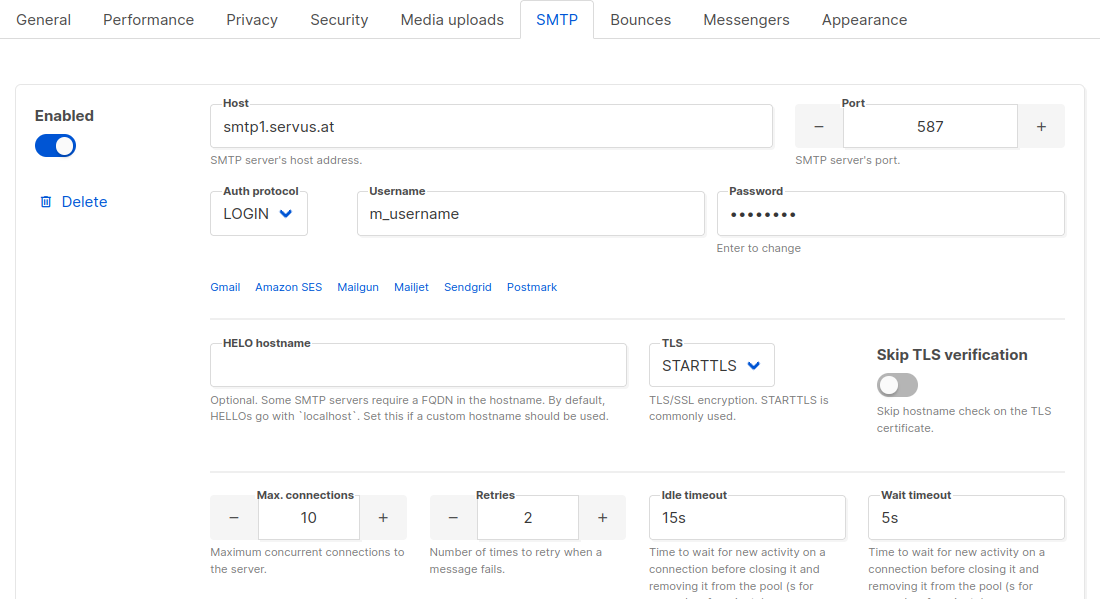1100x599 pixels.
Task: Select the Sendgrid preset link
Action: (468, 287)
